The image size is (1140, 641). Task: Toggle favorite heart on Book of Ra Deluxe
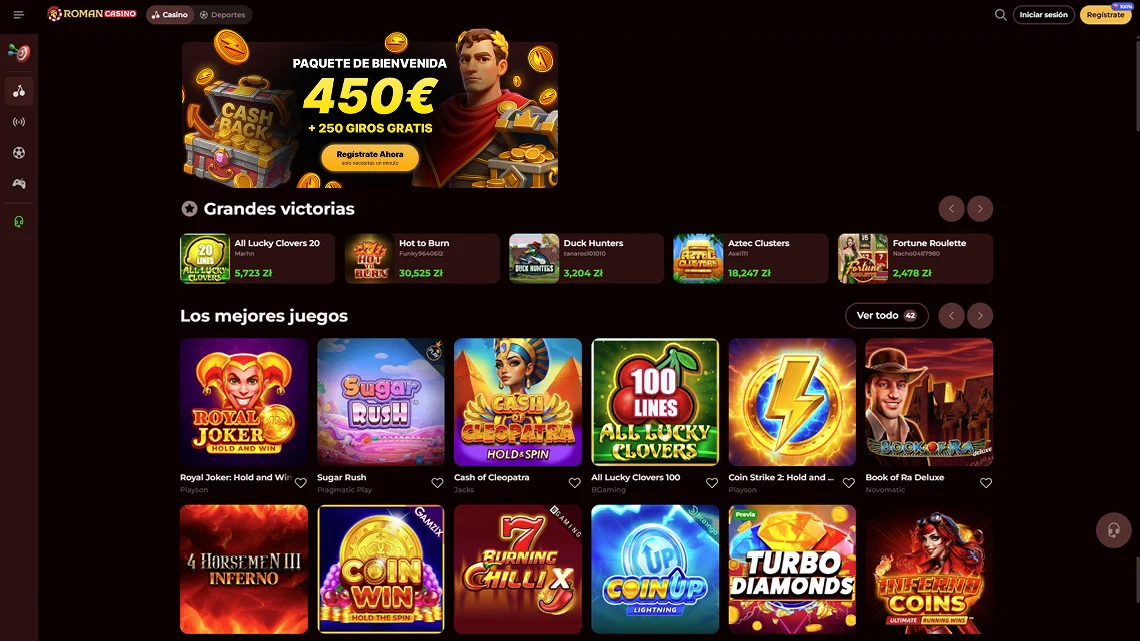[x=986, y=483]
